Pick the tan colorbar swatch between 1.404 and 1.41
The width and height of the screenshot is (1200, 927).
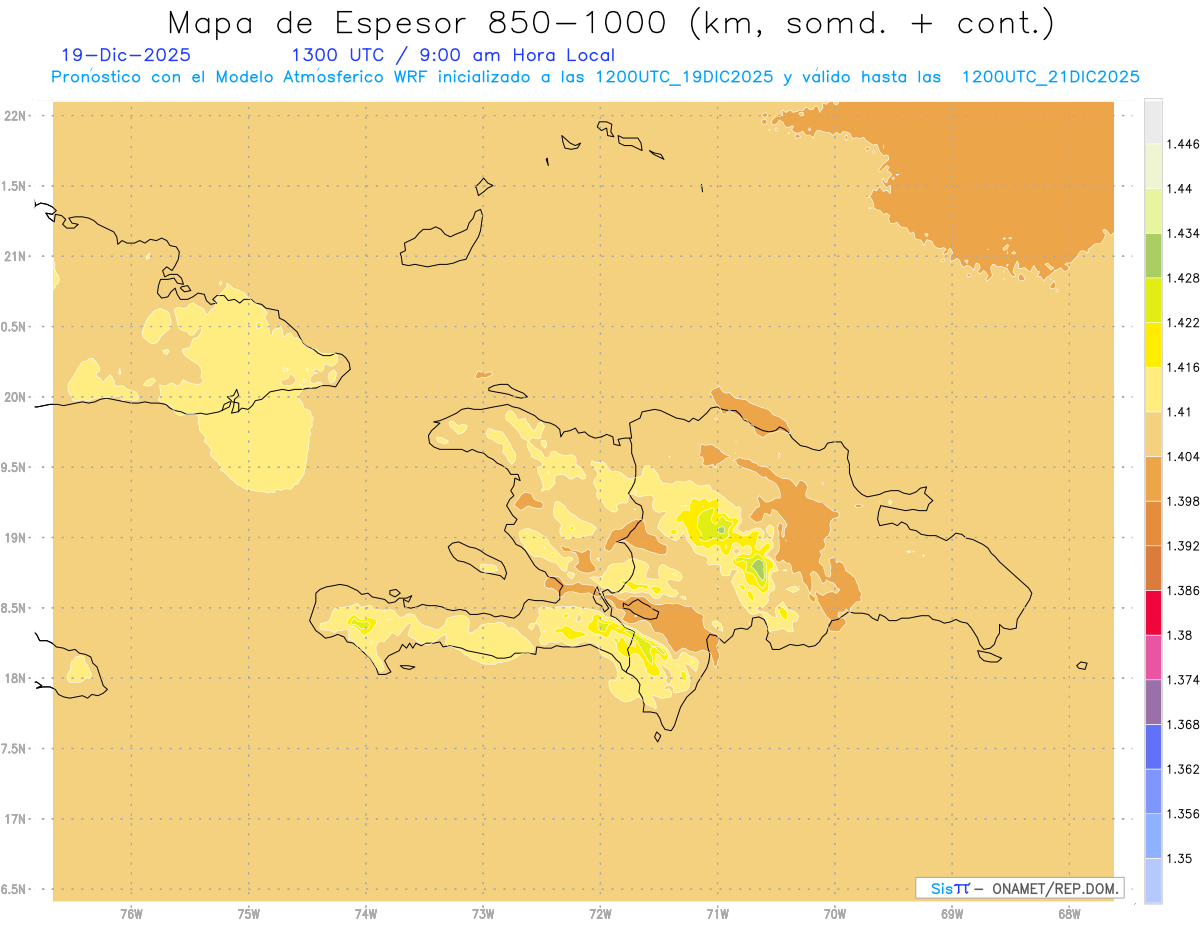coord(1153,434)
